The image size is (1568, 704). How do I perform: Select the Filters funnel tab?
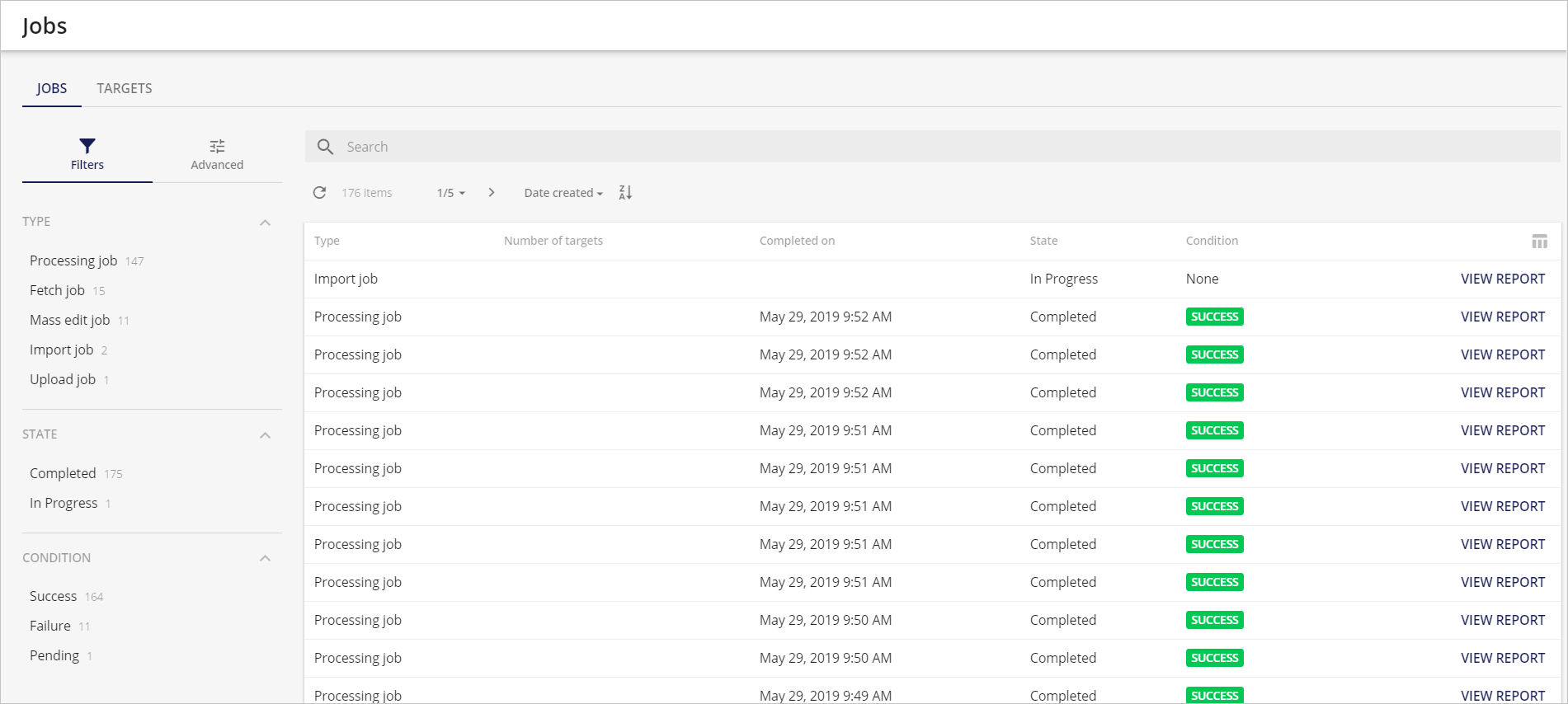pyautogui.click(x=87, y=154)
